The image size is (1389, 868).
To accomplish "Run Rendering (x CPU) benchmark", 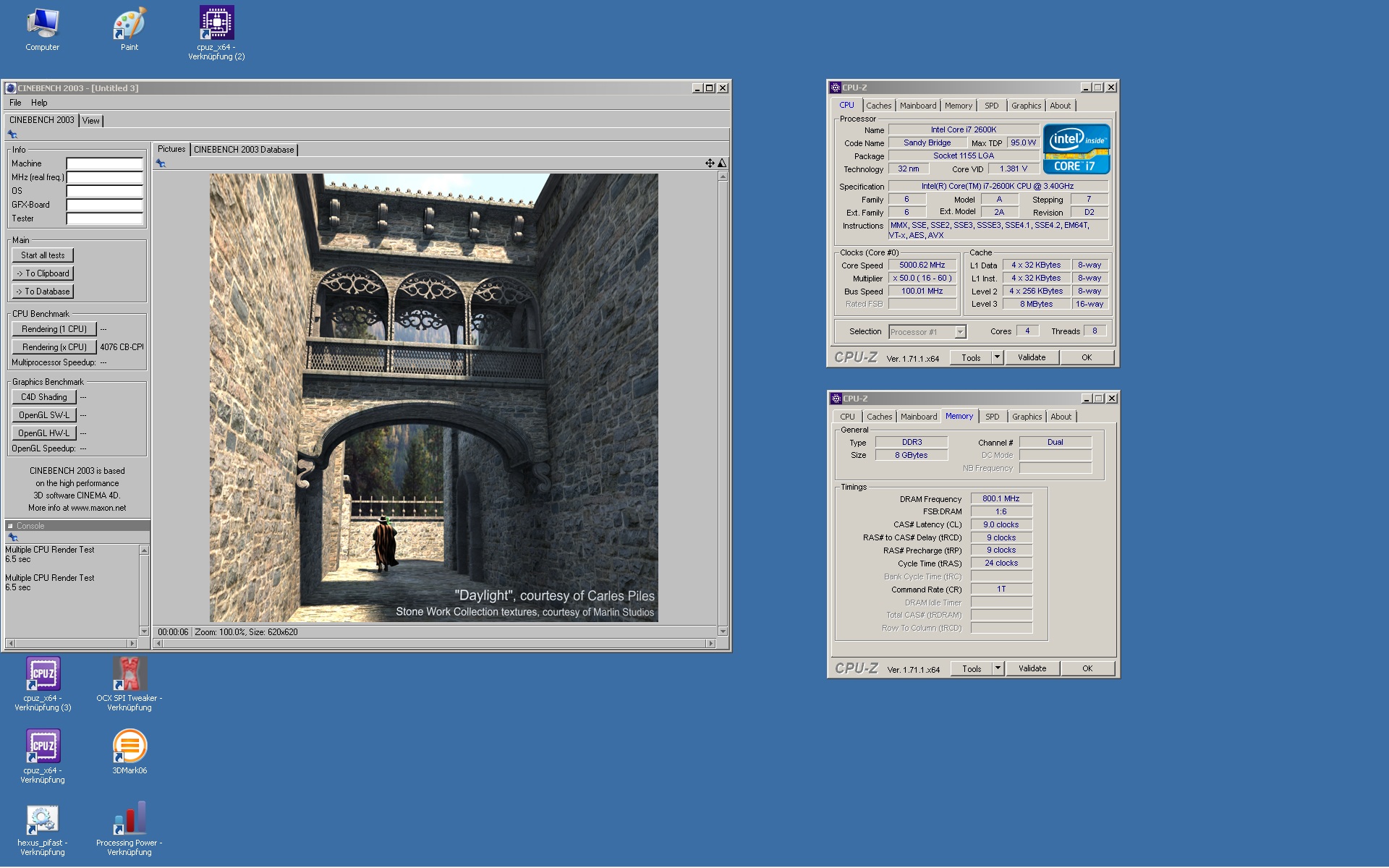I will coord(54,347).
